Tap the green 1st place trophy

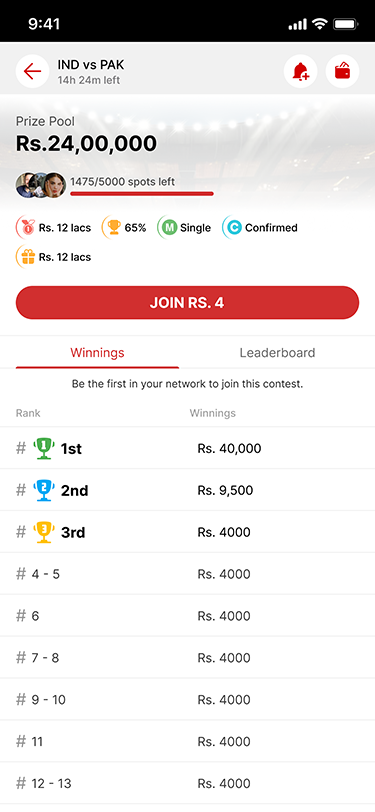(x=44, y=448)
